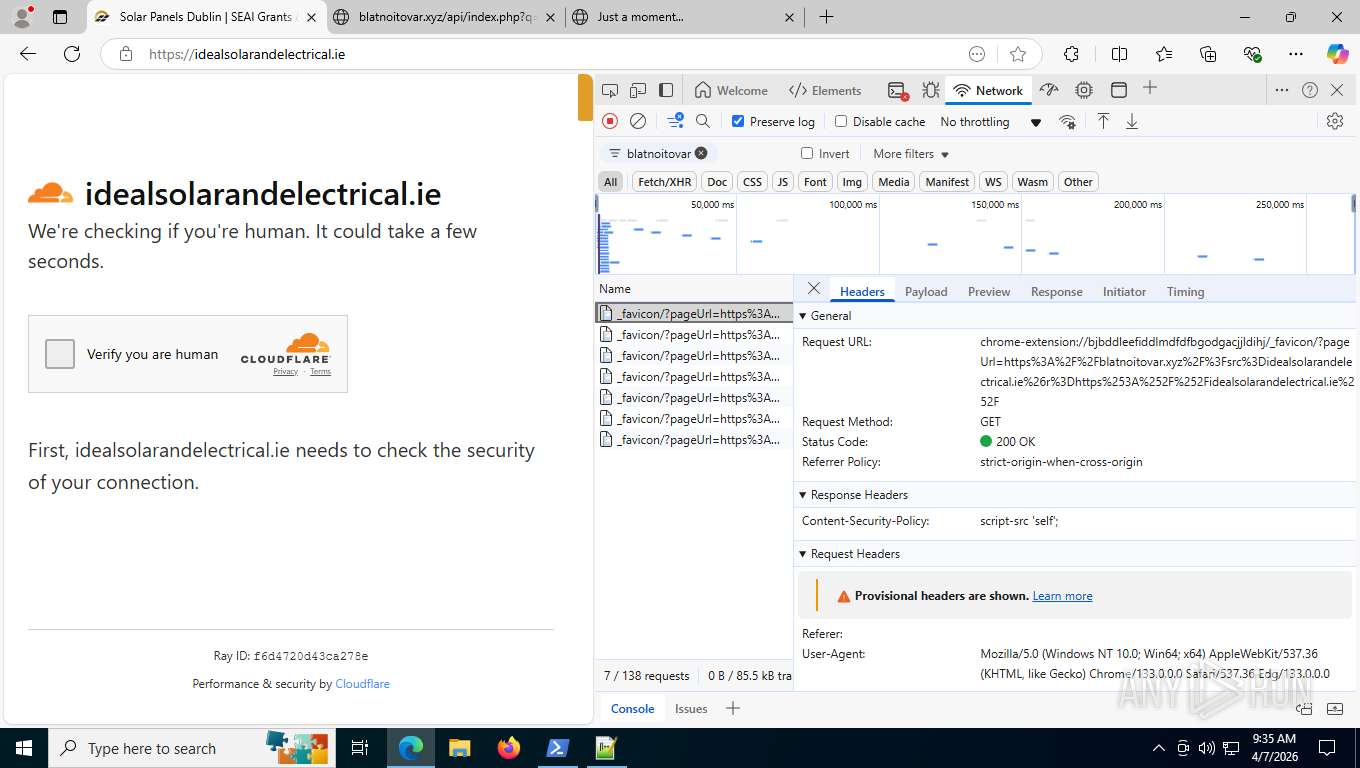This screenshot has height=768, width=1360.
Task: Add more tools with plus icon
Action: pyautogui.click(x=1150, y=88)
